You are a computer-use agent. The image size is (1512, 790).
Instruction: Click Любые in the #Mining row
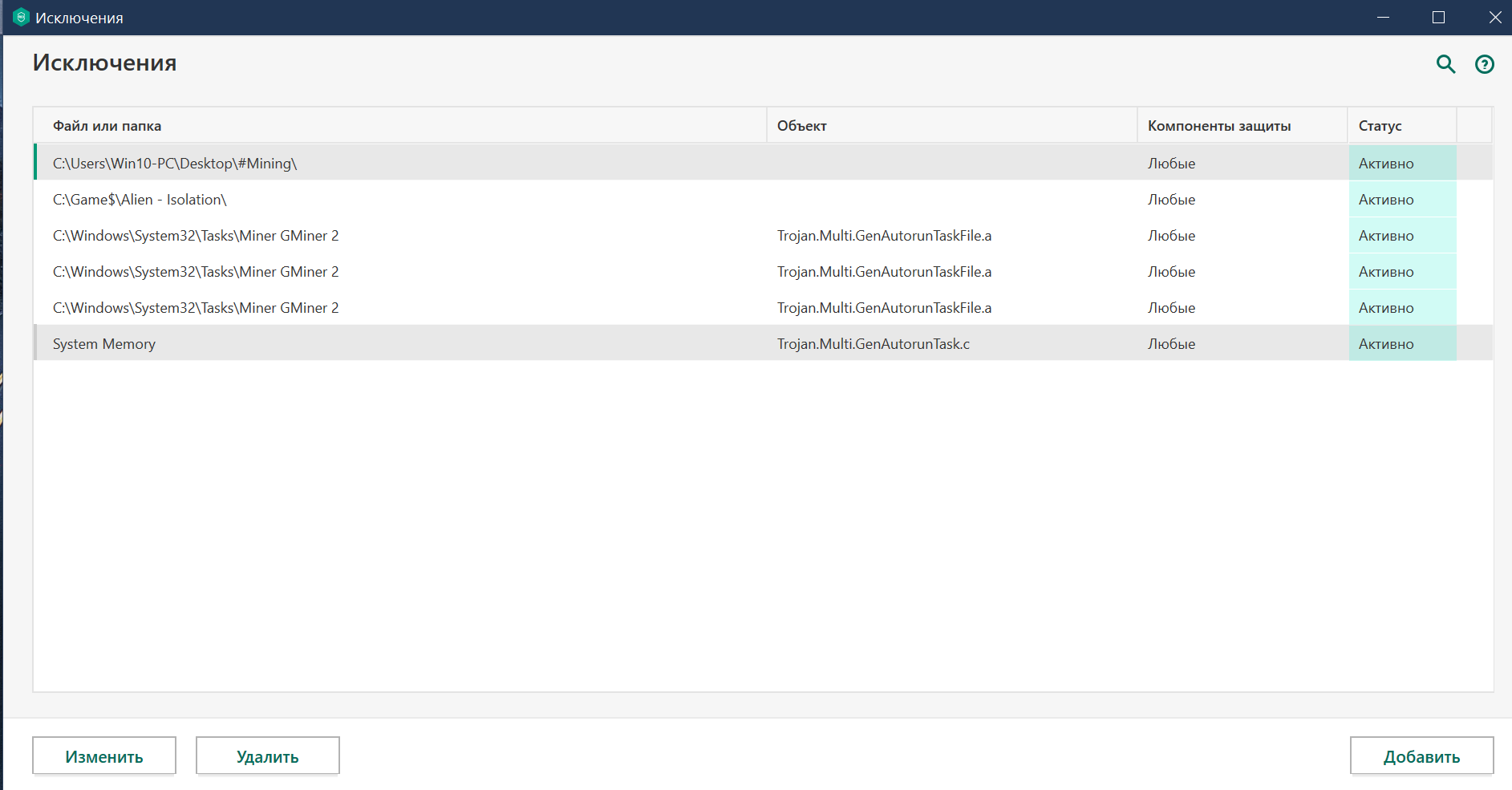[1171, 164]
